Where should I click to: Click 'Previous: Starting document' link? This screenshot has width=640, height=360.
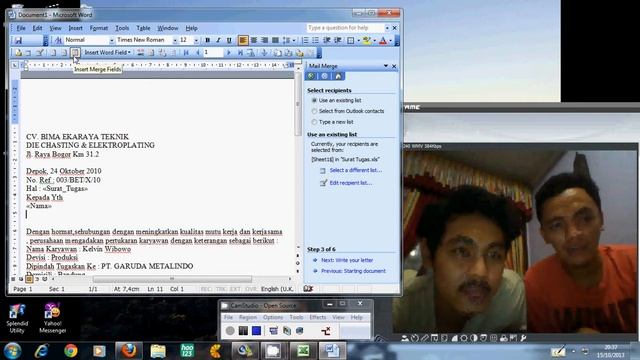353,271
